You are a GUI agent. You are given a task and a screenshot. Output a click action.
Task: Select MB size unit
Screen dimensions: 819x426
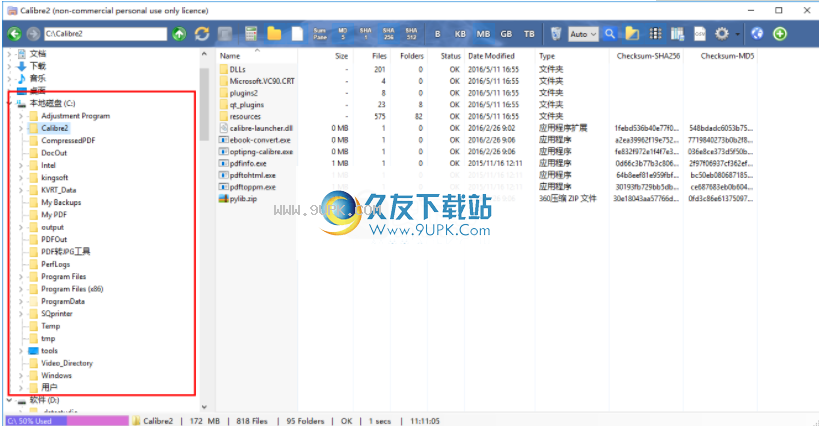coord(483,34)
